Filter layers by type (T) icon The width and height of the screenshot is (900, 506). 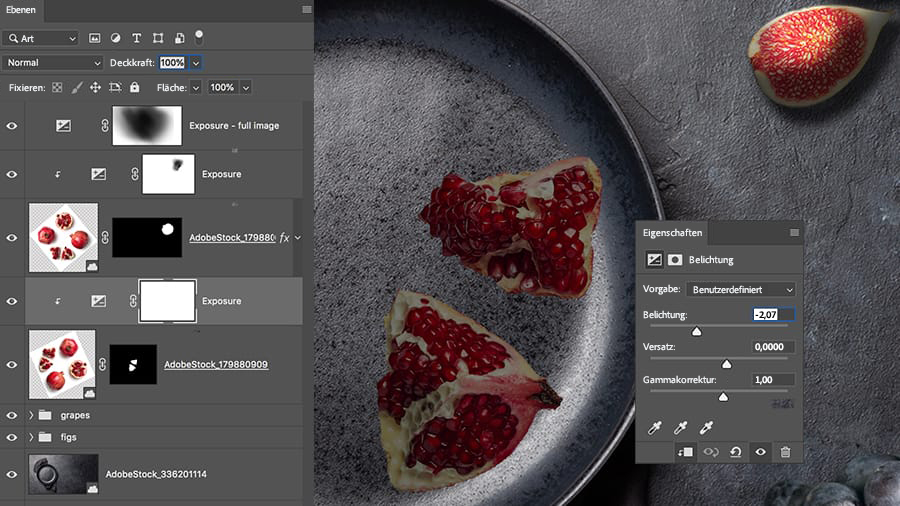click(137, 38)
